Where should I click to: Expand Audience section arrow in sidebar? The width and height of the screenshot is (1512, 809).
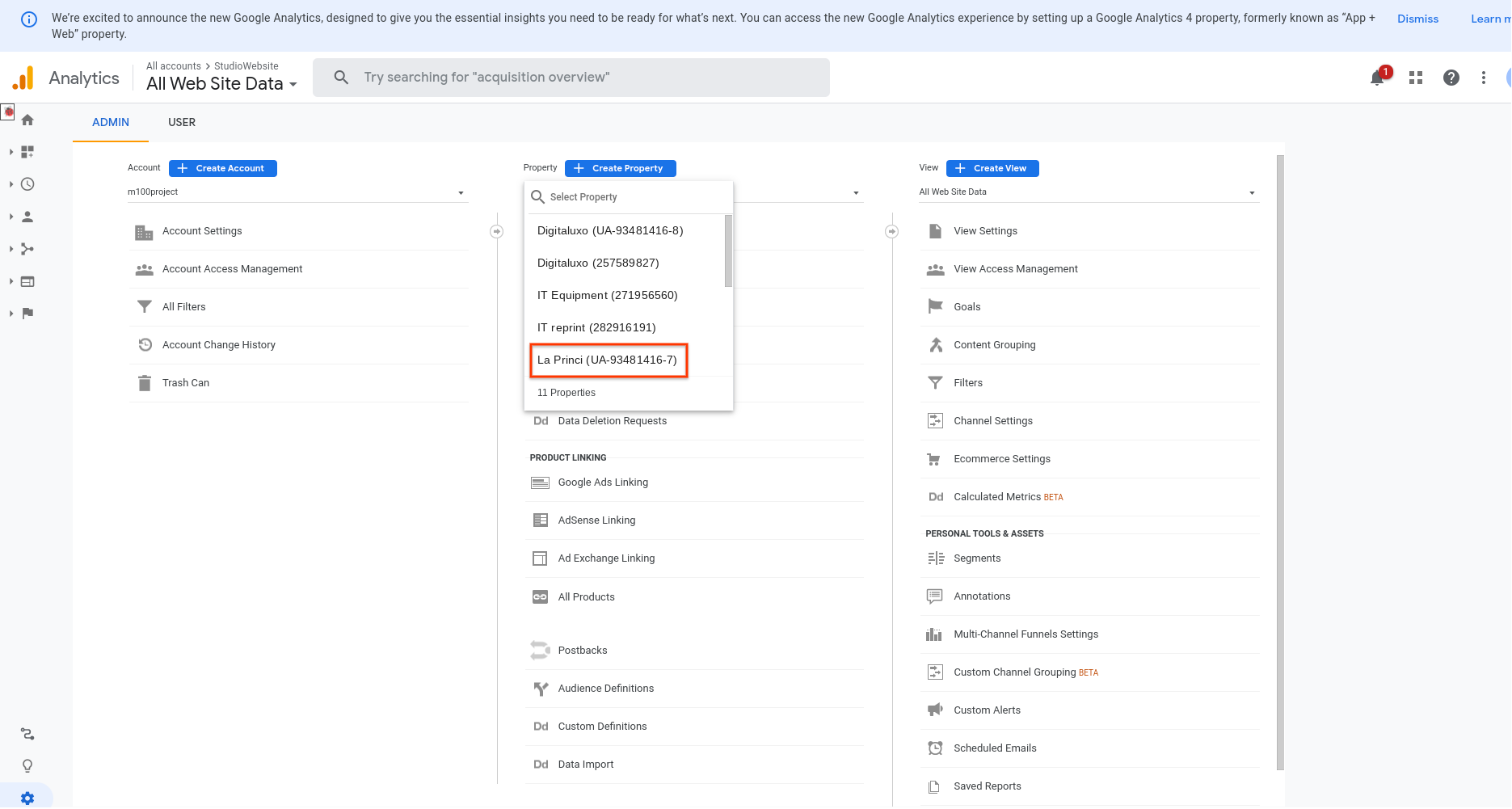click(11, 217)
